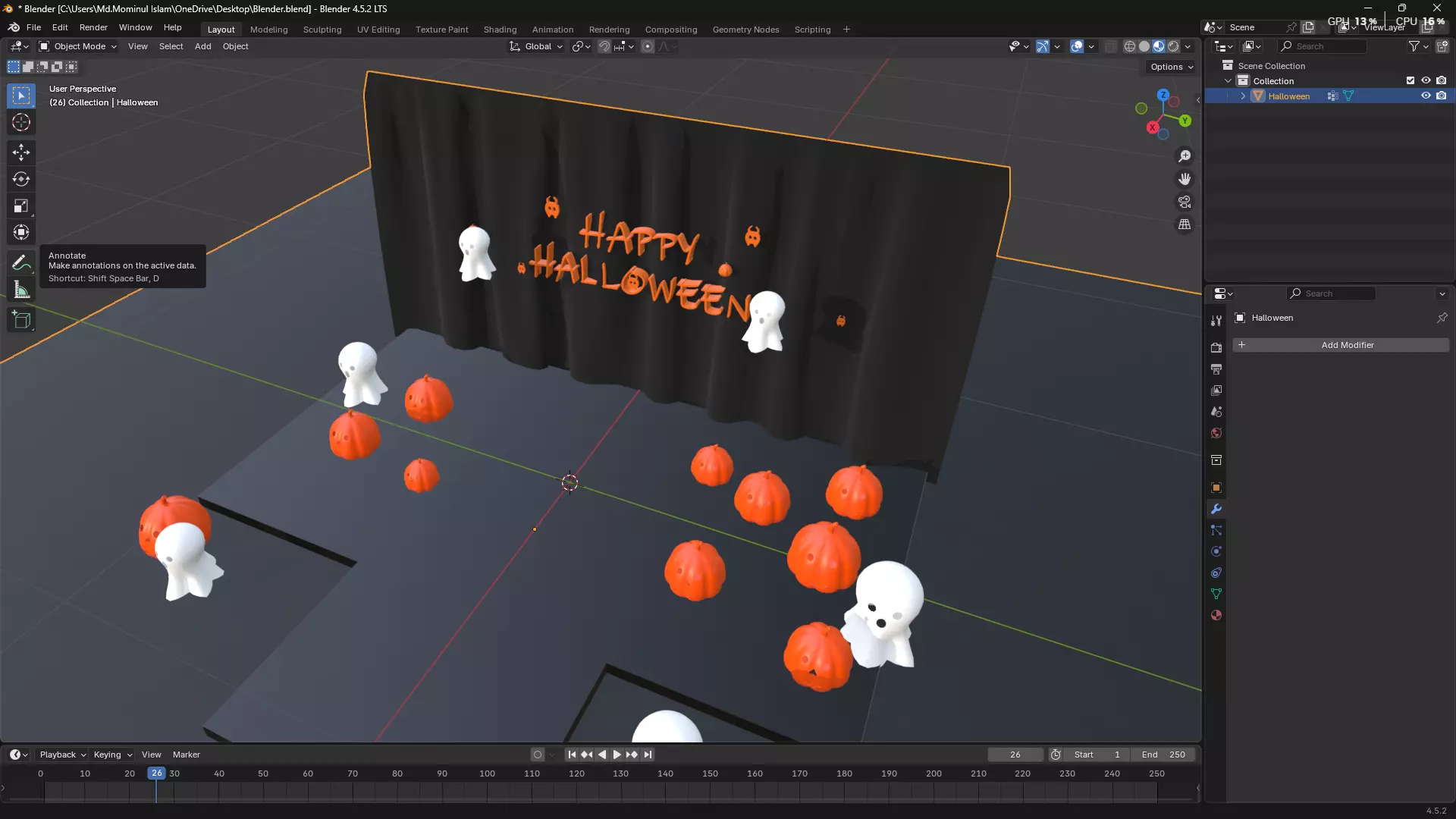1456x819 pixels.
Task: Open viewport Options dropdown
Action: [1172, 67]
